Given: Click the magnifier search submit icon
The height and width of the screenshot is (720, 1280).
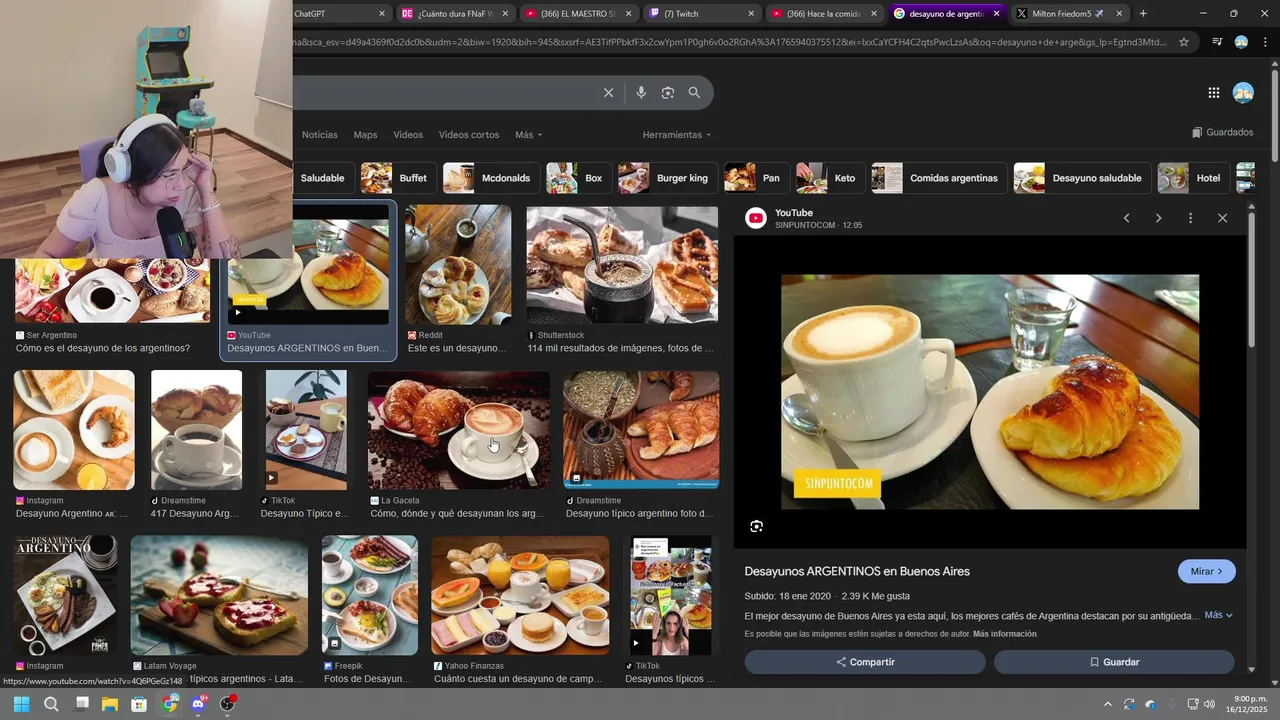Looking at the screenshot, I should (694, 93).
